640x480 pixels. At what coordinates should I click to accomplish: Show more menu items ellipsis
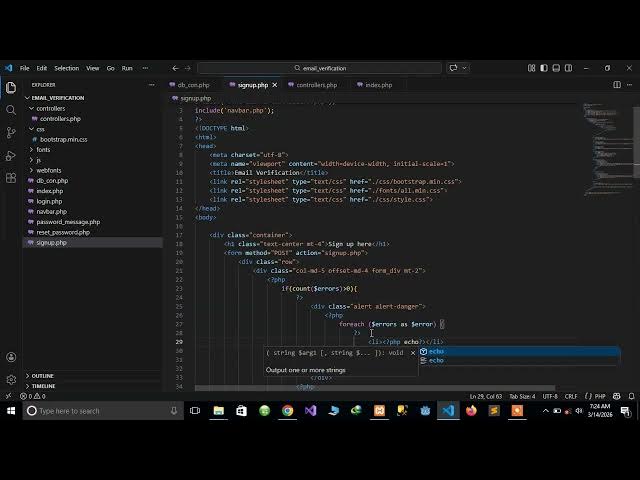click(x=145, y=68)
